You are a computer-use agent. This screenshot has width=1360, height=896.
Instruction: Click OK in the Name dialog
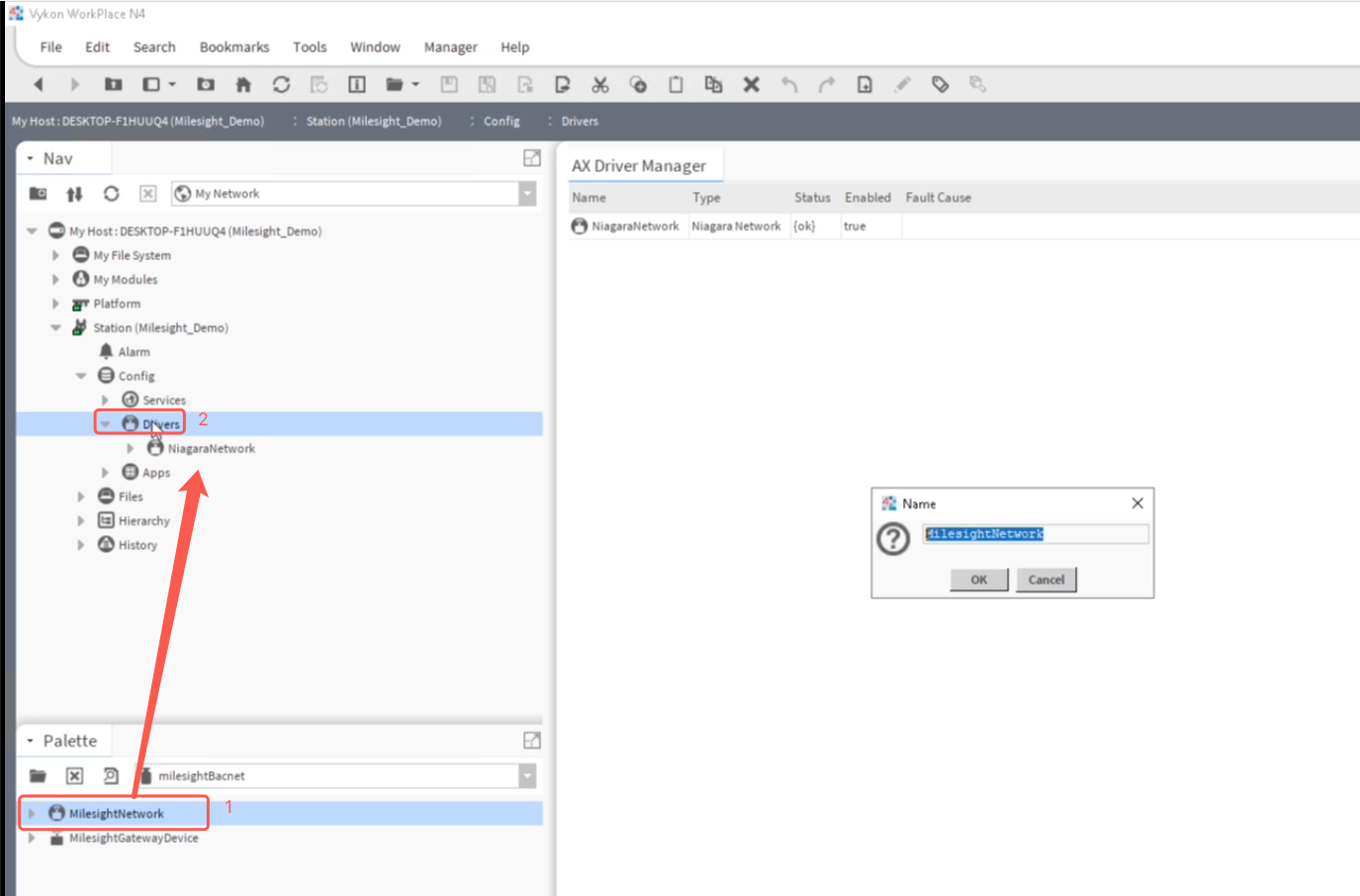979,580
